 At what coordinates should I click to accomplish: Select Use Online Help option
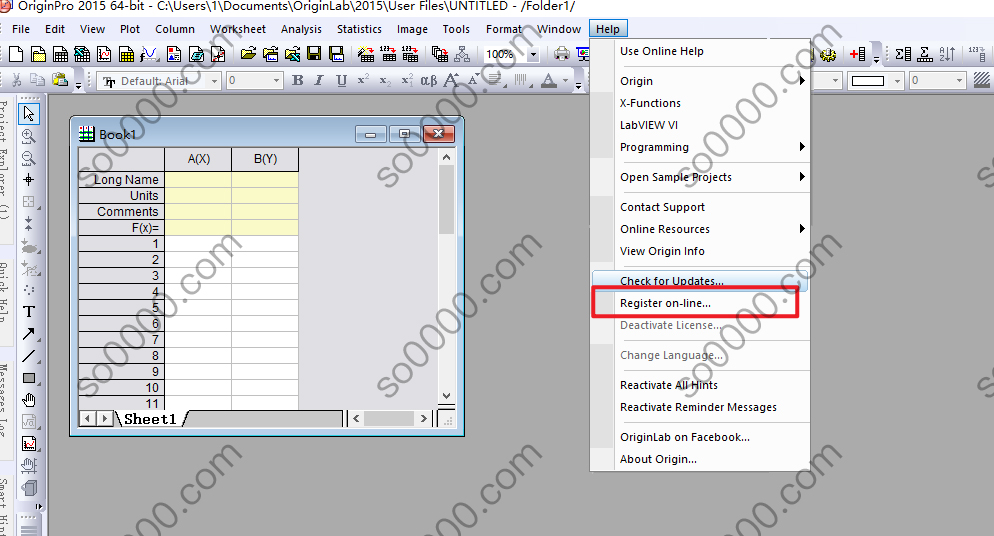[x=700, y=51]
